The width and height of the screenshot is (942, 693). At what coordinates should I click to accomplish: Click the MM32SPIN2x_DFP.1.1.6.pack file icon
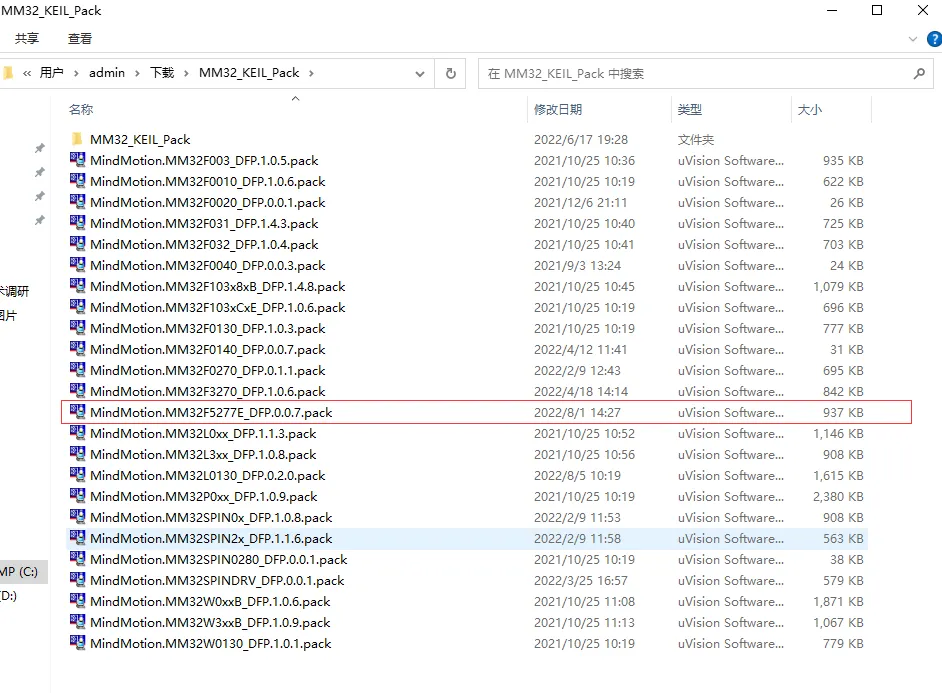pos(77,539)
